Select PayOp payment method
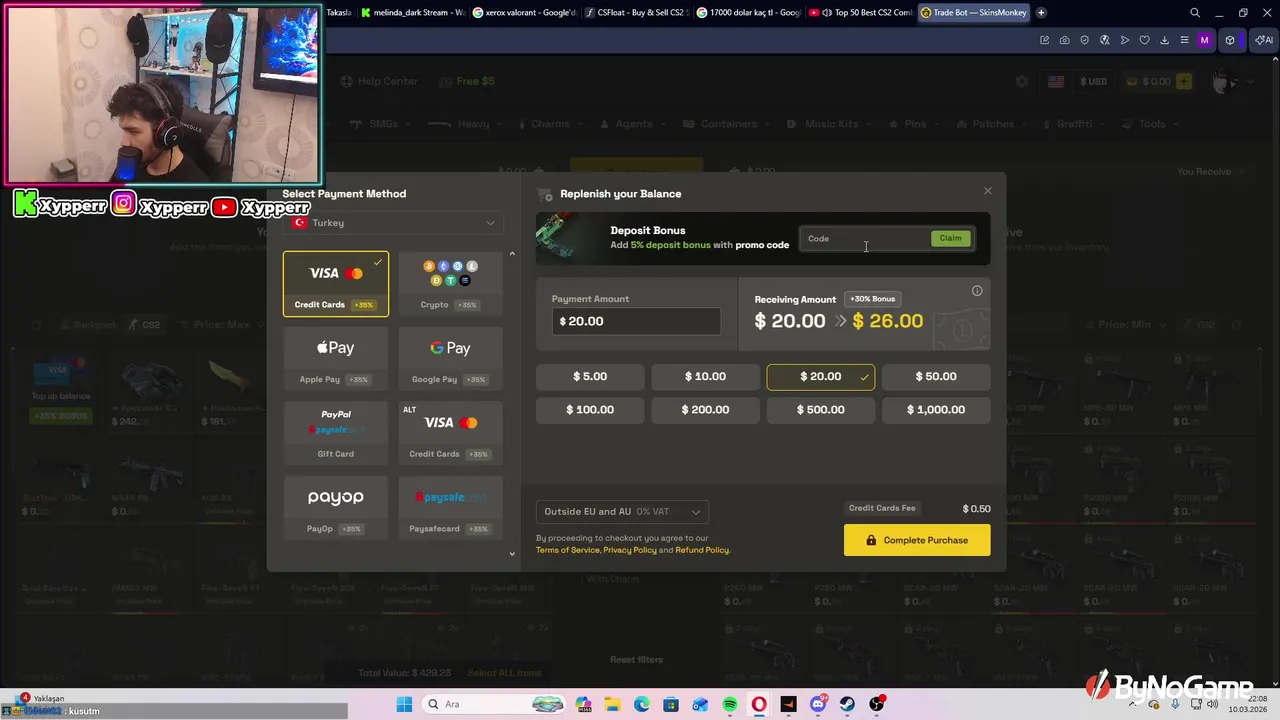 click(x=336, y=508)
